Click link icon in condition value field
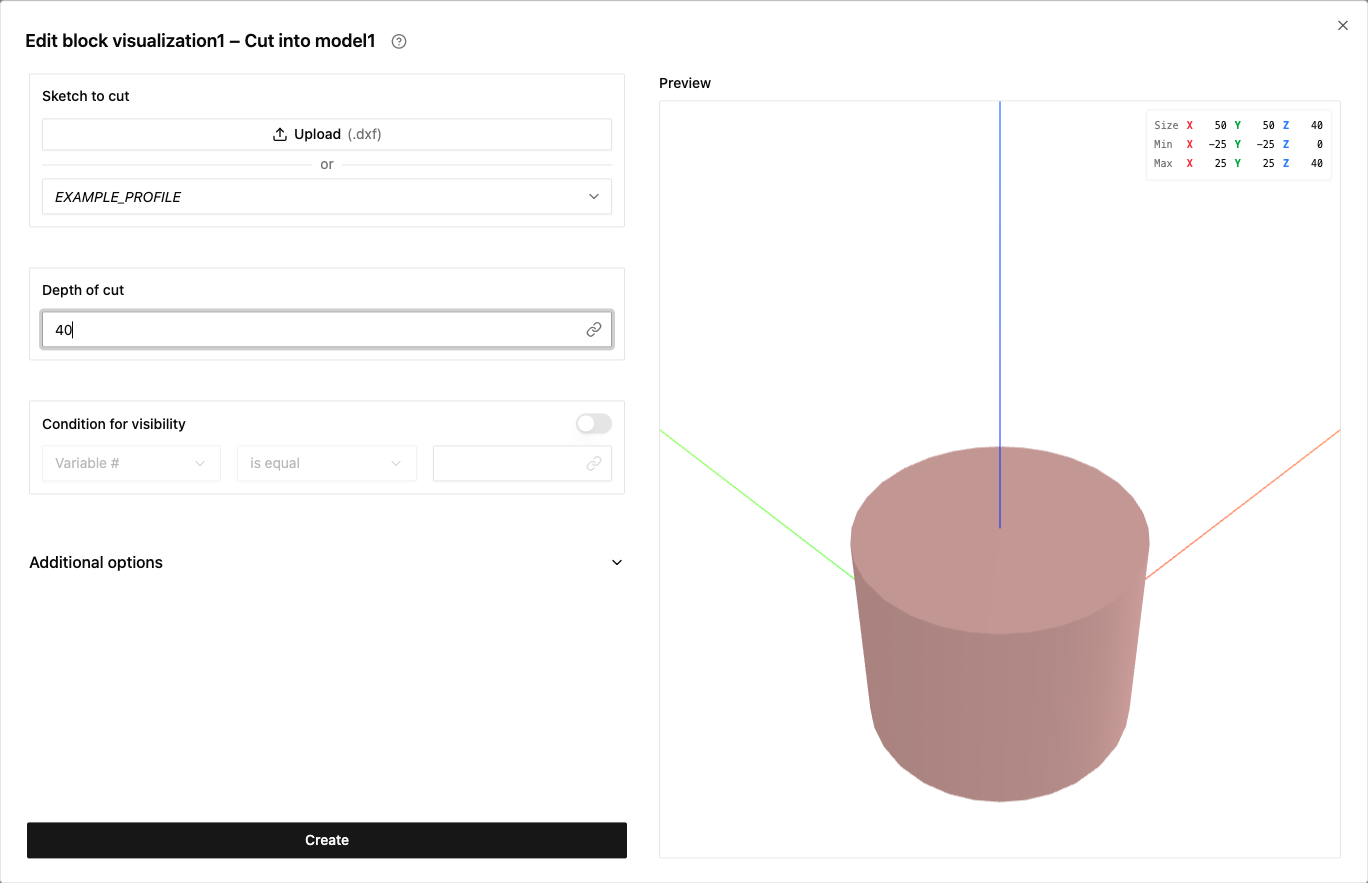The width and height of the screenshot is (1368, 883). (x=594, y=463)
